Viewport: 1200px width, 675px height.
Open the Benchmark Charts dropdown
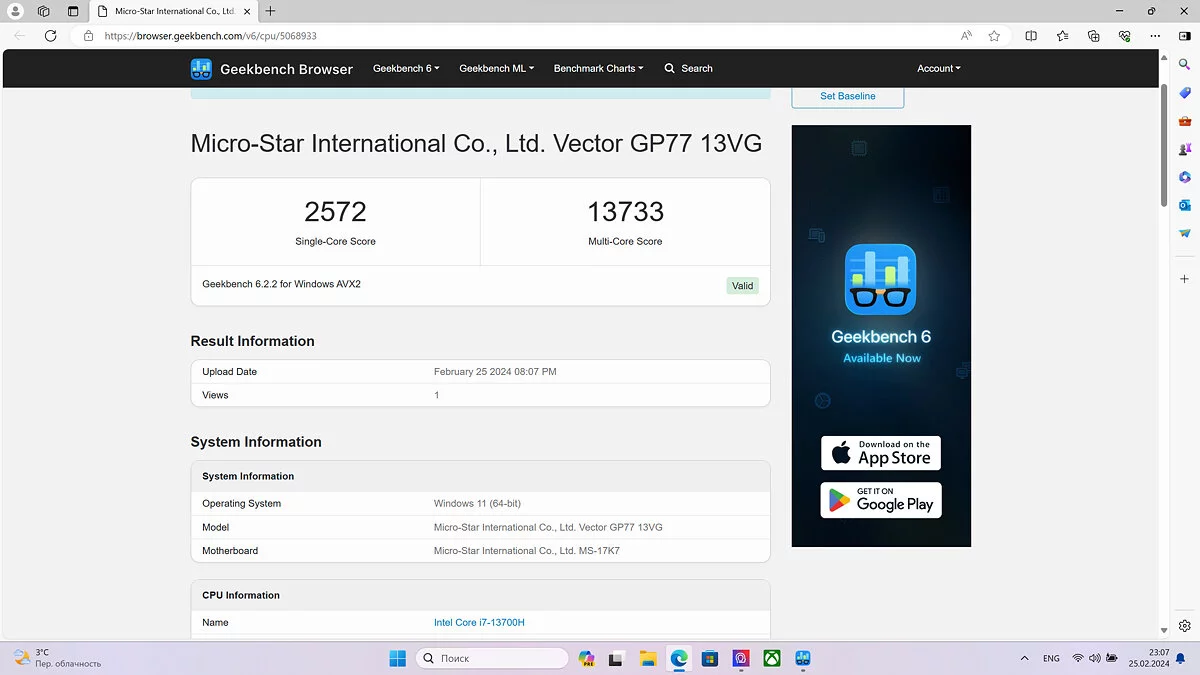tap(598, 69)
